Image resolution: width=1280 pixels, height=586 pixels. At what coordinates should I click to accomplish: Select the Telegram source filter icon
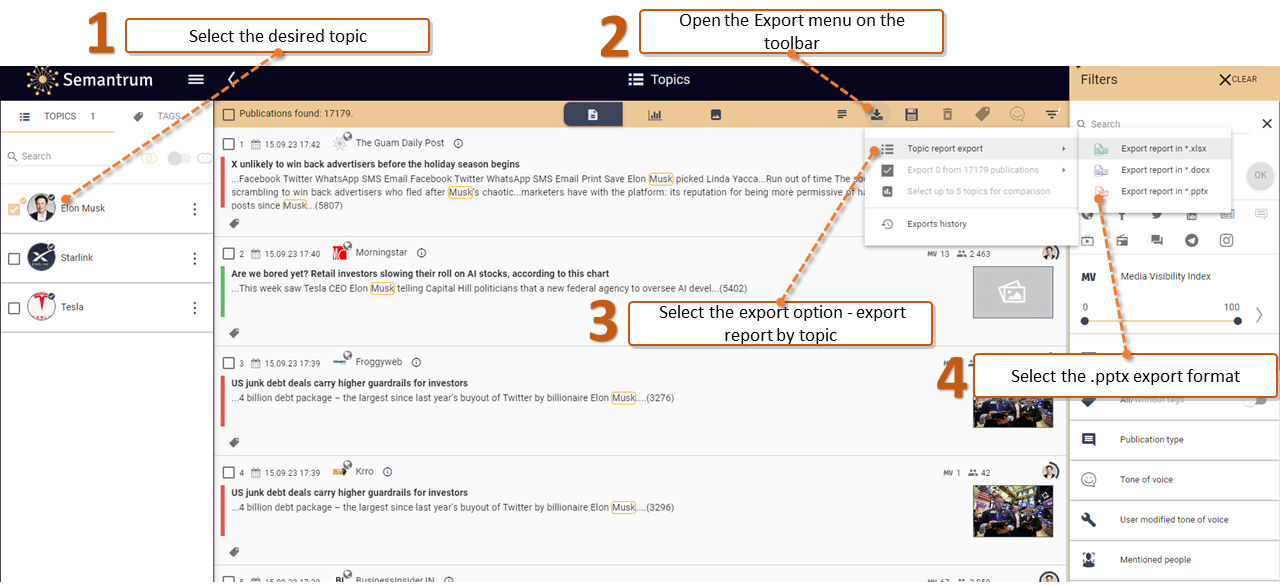point(1192,240)
